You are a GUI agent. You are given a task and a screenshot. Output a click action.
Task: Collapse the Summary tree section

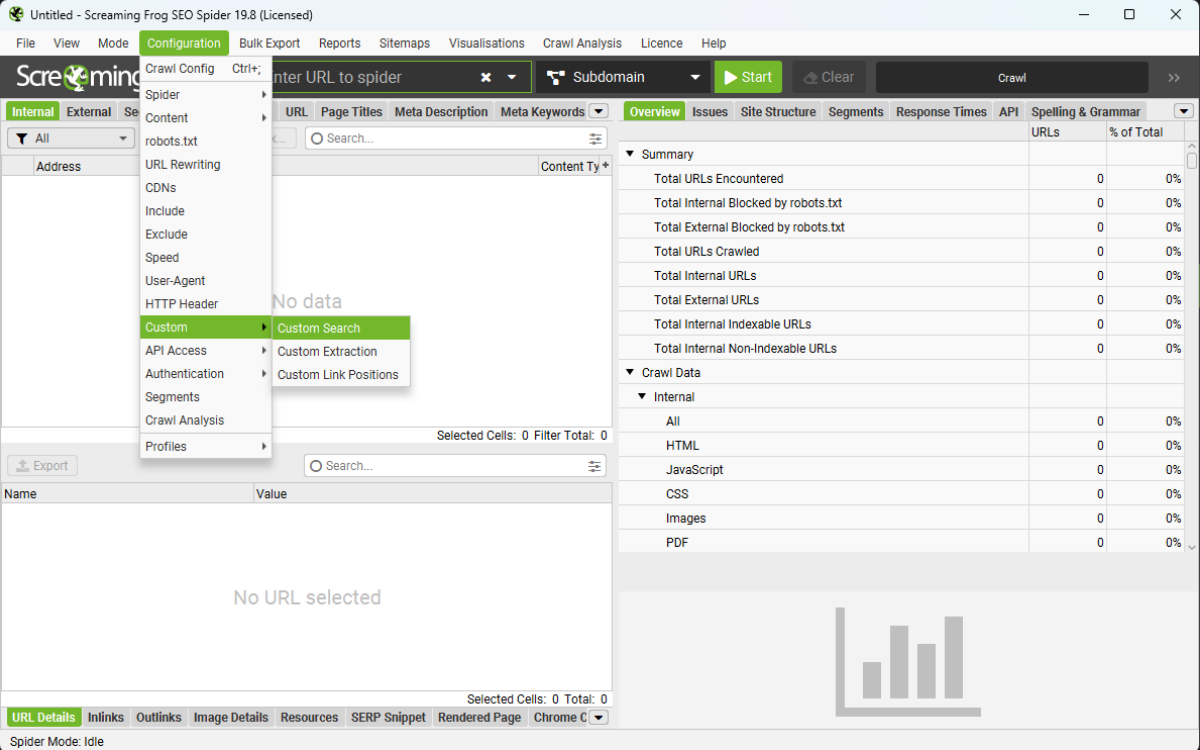pyautogui.click(x=630, y=155)
